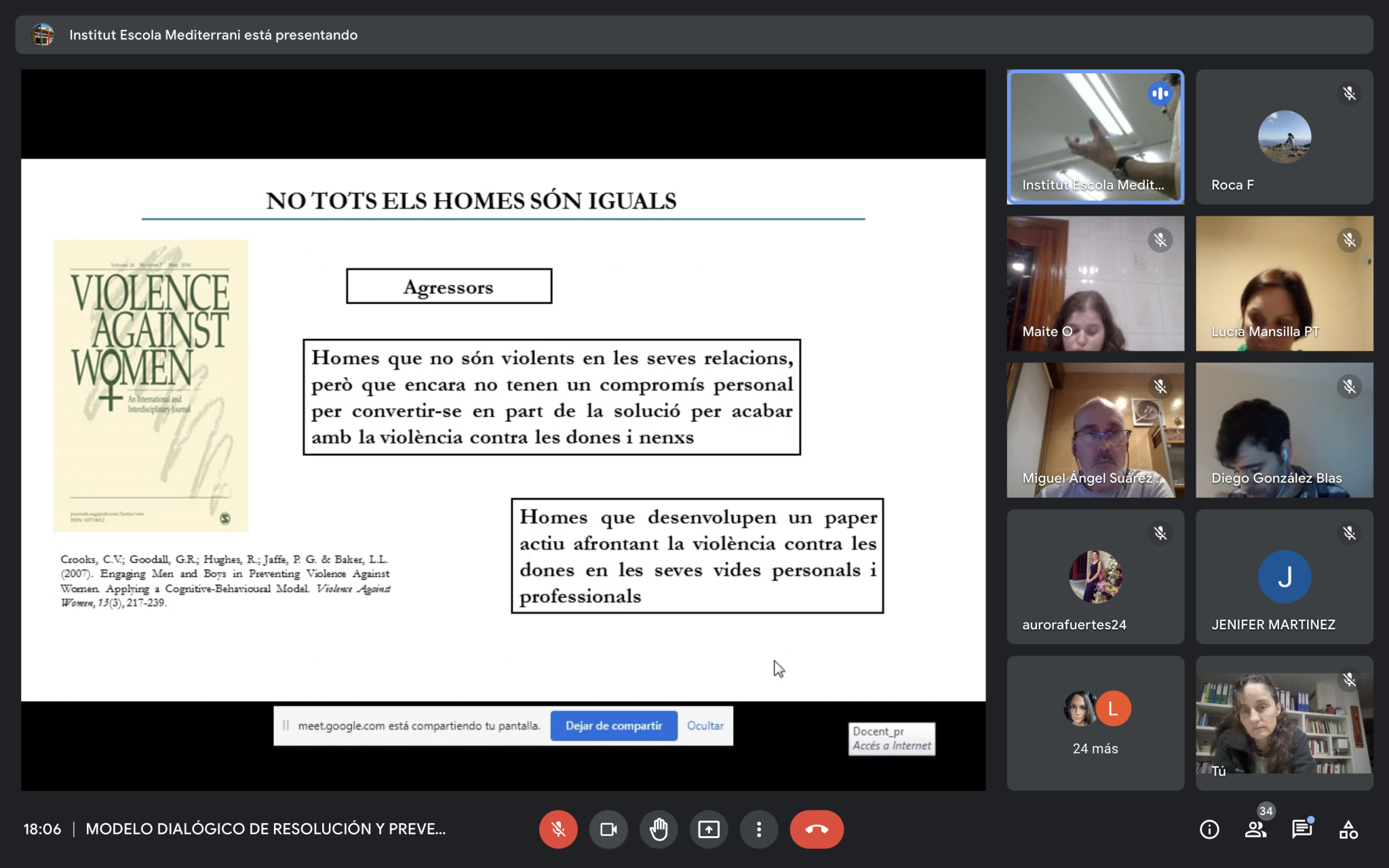Click the Crooks et al. 2007 citation text

225,580
